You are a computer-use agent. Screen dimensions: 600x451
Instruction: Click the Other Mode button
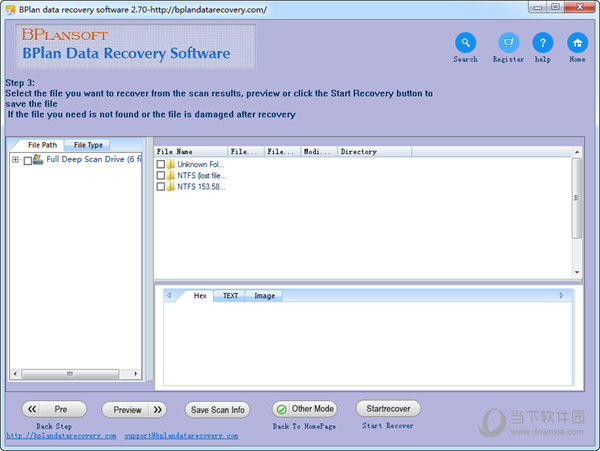[305, 409]
